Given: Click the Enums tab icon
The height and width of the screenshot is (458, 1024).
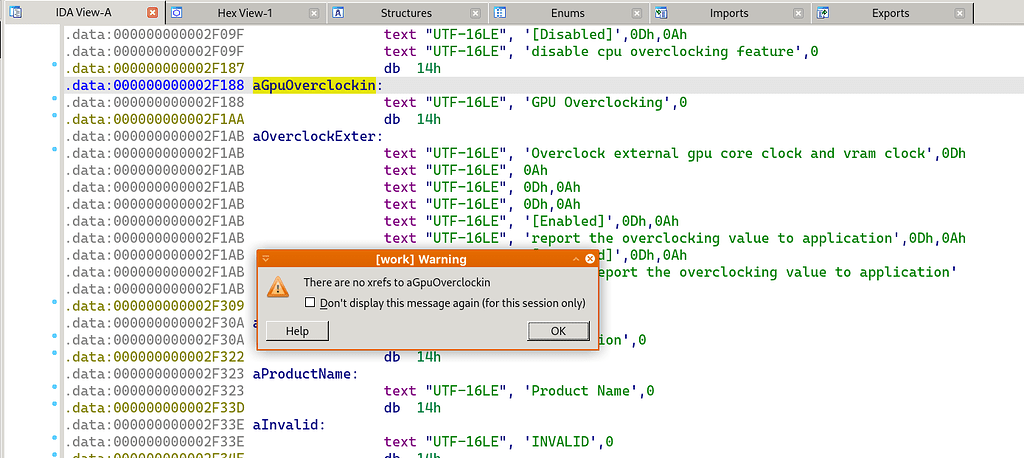Looking at the screenshot, I should 499,13.
